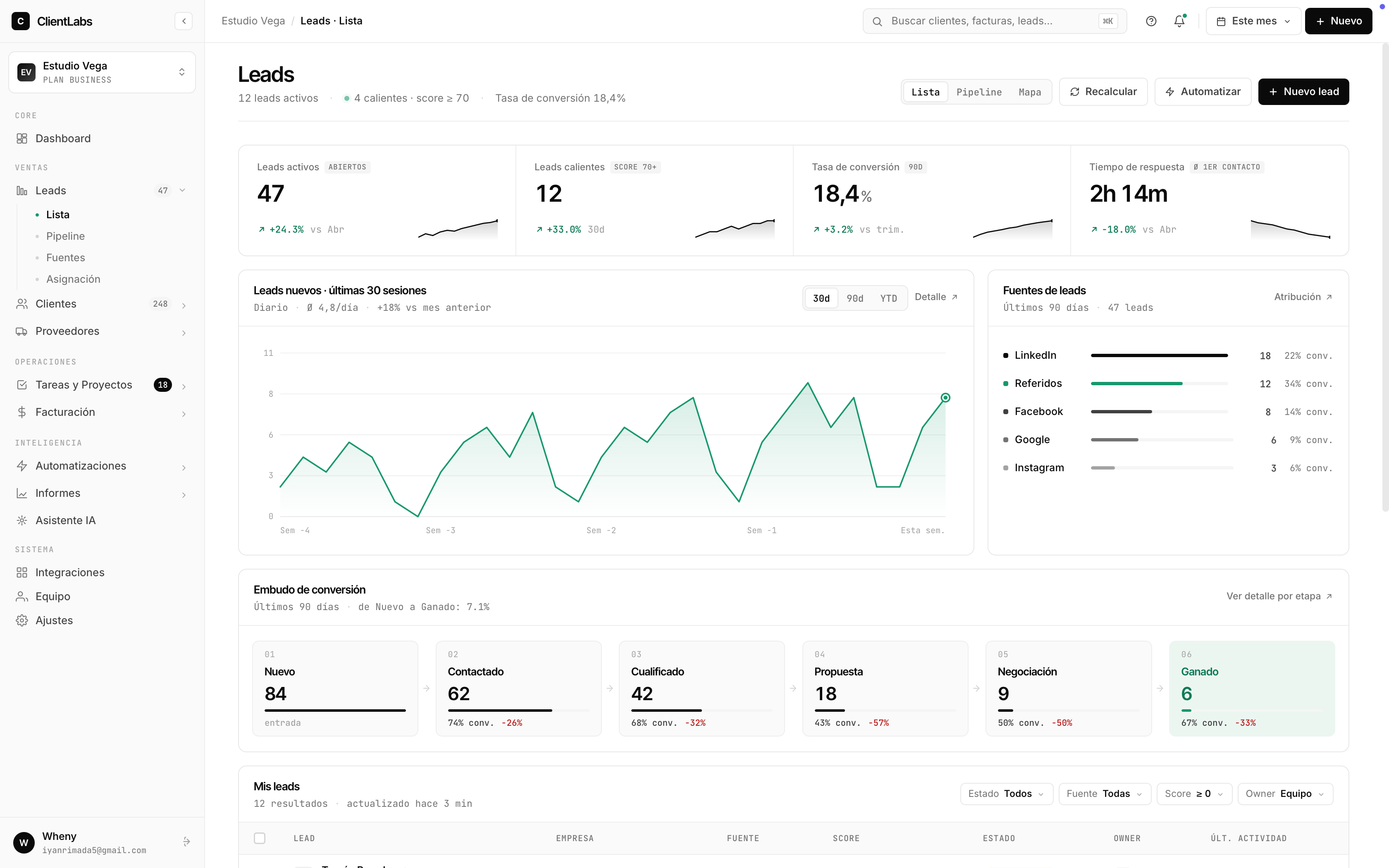The image size is (1389, 868).
Task: Tick the select-all checkbox in leads table
Action: pyautogui.click(x=260, y=838)
